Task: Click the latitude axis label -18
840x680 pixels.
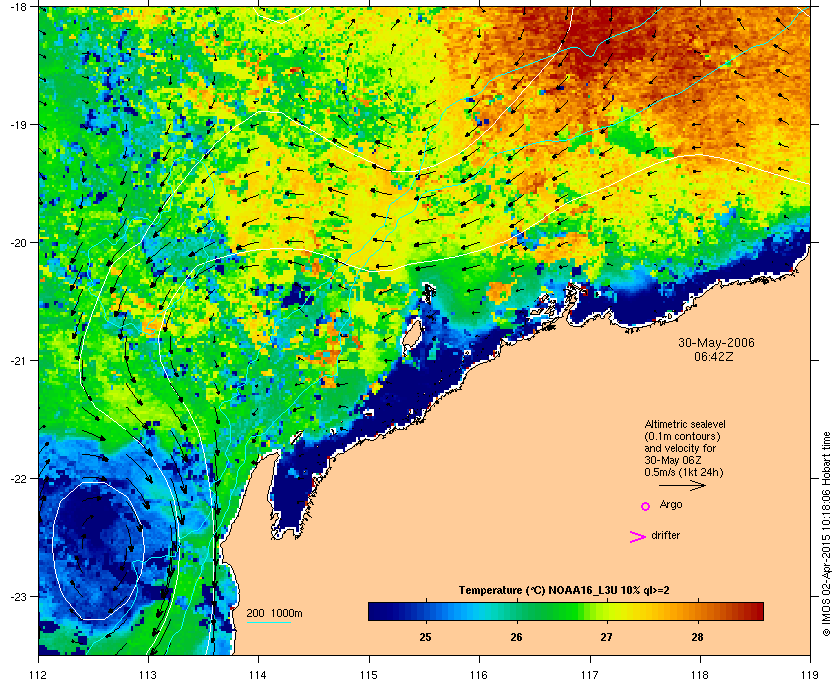Action: click(18, 6)
